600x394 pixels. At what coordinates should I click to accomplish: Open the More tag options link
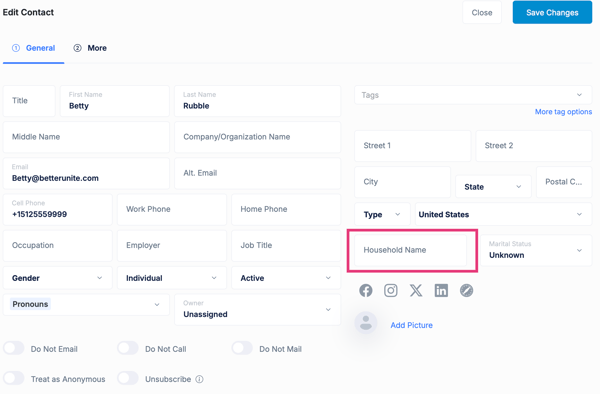pyautogui.click(x=563, y=112)
